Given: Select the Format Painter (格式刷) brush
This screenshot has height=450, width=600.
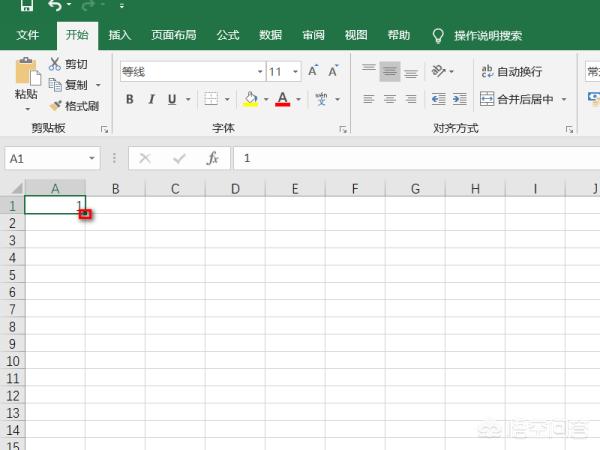Looking at the screenshot, I should click(56, 106).
